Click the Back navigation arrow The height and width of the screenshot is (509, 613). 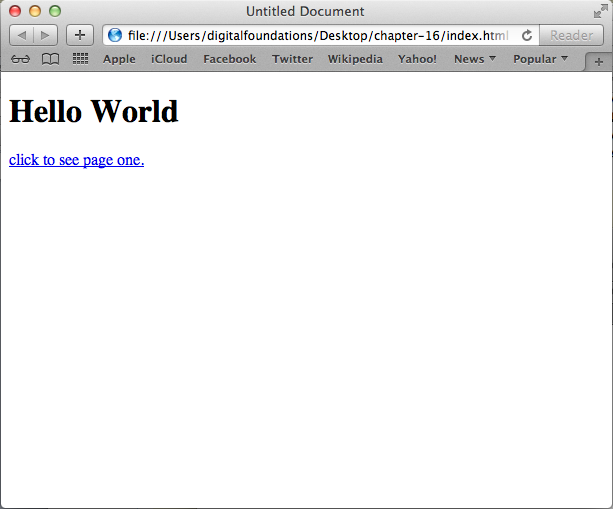click(22, 35)
